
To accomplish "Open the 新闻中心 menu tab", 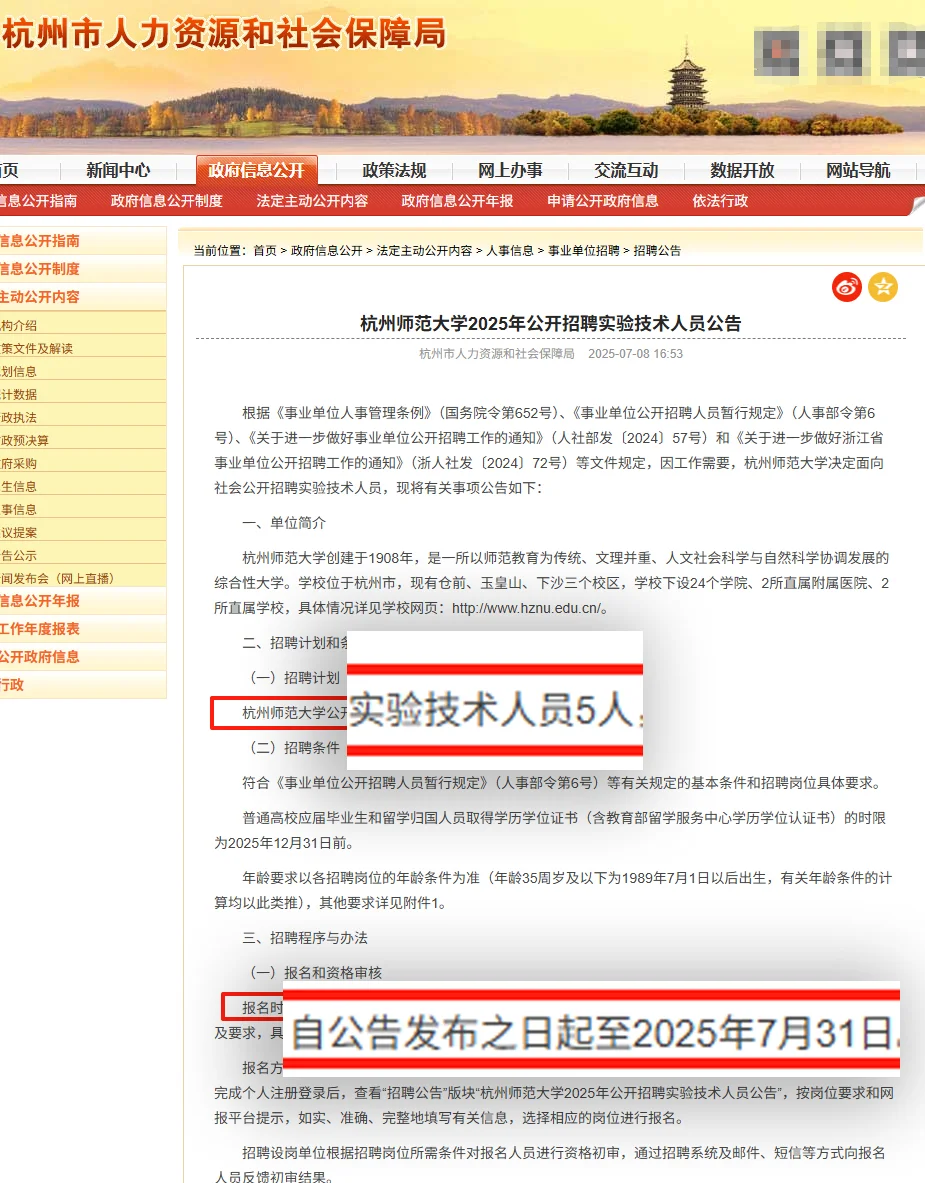I will pos(118,171).
